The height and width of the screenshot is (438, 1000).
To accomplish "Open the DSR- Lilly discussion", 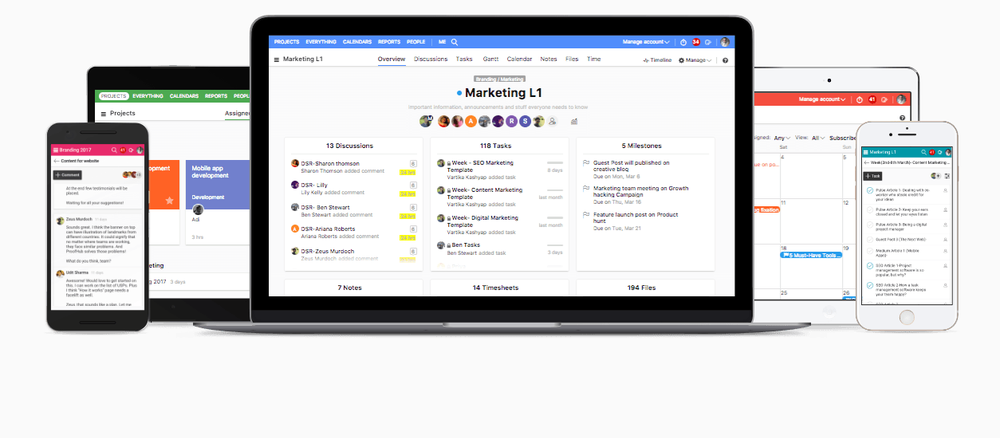I will (314, 185).
